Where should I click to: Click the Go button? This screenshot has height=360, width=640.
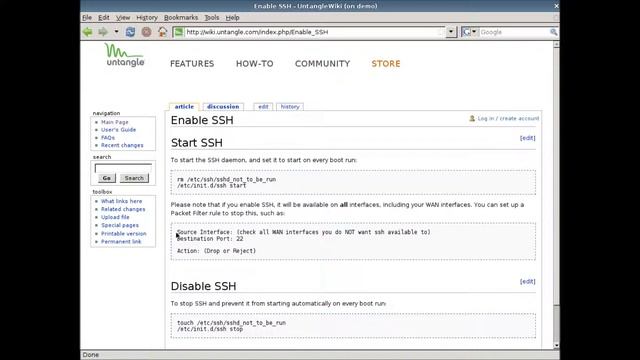pyautogui.click(x=107, y=178)
